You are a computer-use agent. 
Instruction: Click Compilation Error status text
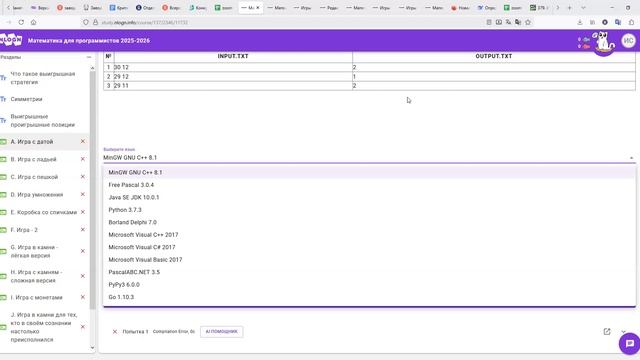(x=174, y=332)
